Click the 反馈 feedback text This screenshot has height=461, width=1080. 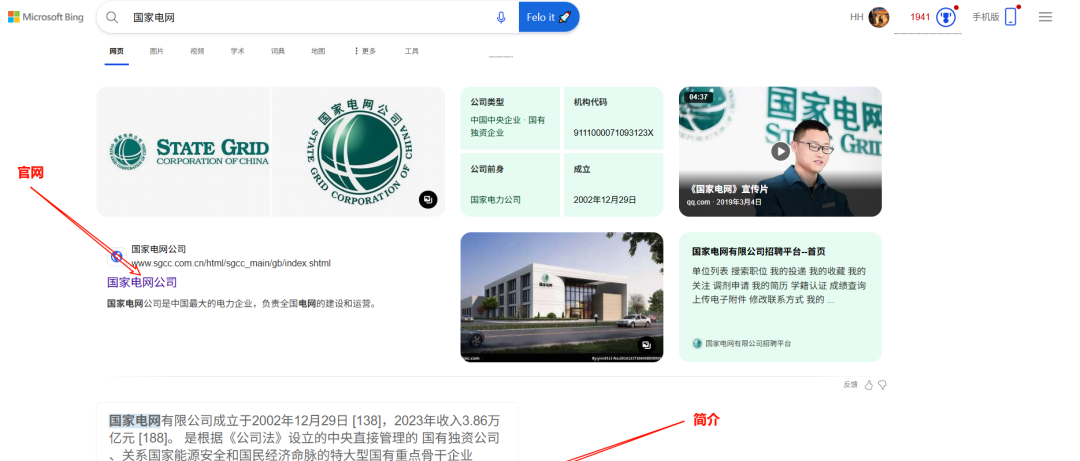tap(851, 385)
